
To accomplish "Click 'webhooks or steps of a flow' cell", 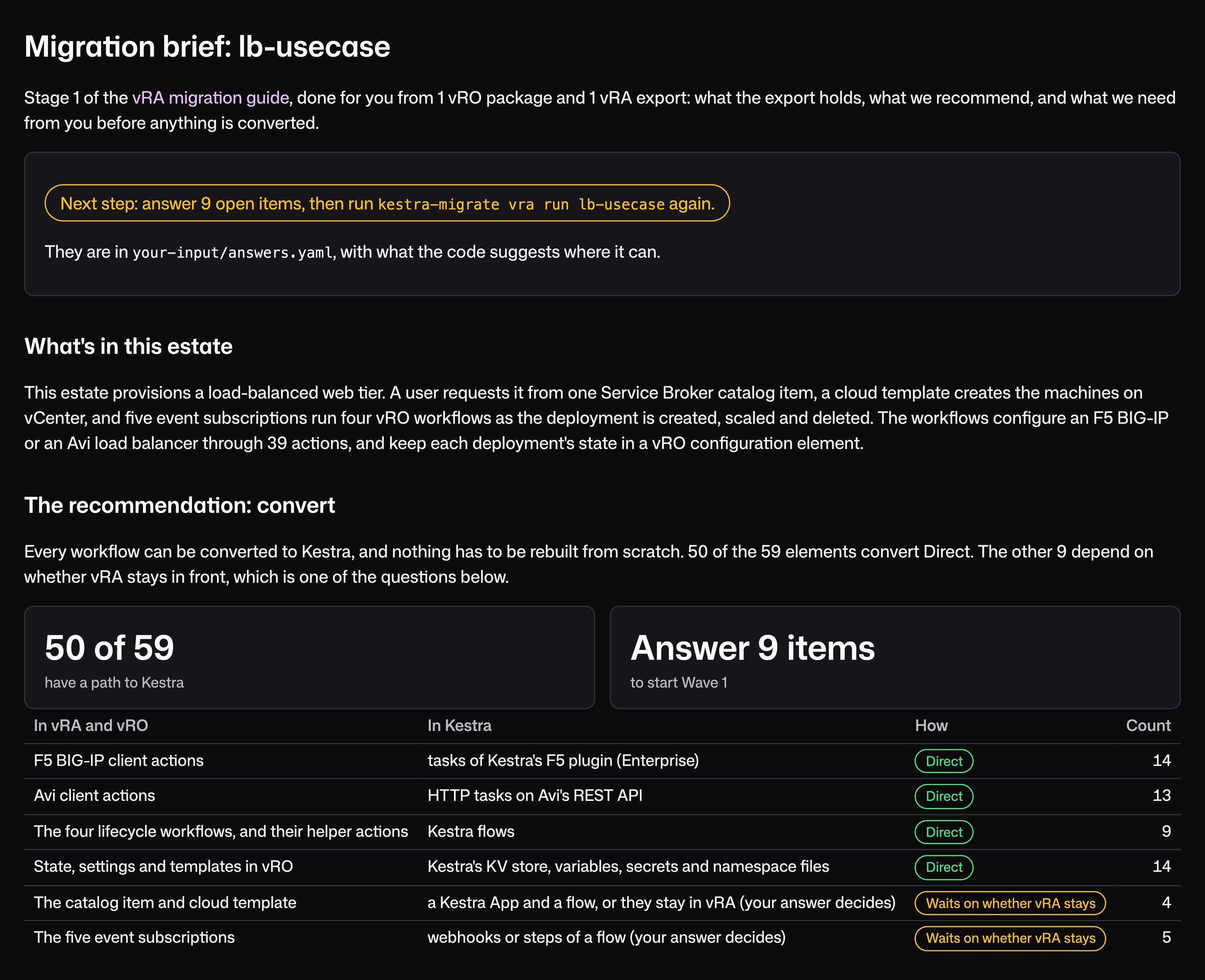I will coord(607,937).
